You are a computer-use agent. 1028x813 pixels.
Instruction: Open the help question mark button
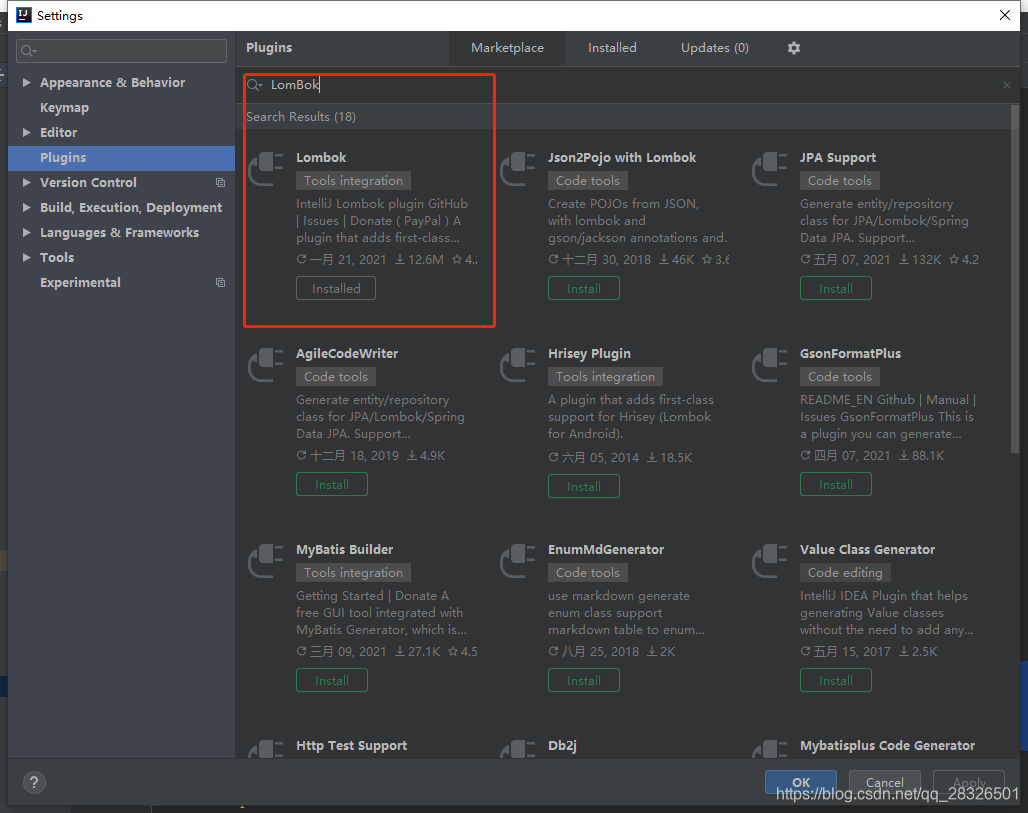tap(34, 782)
